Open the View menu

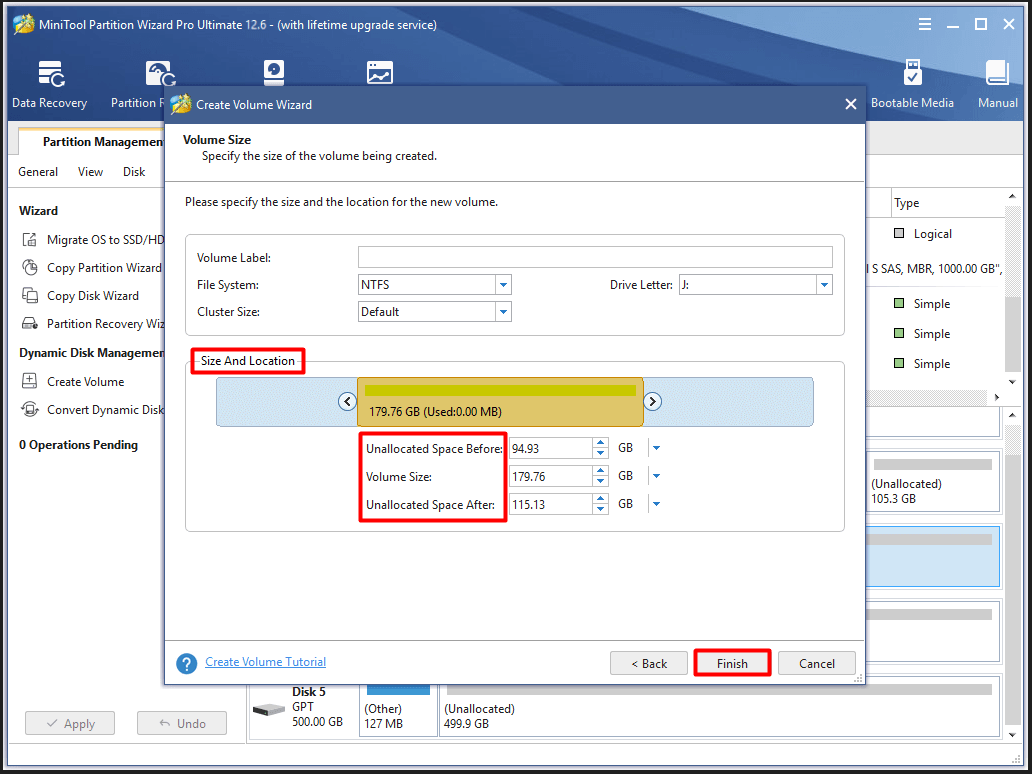coord(90,172)
